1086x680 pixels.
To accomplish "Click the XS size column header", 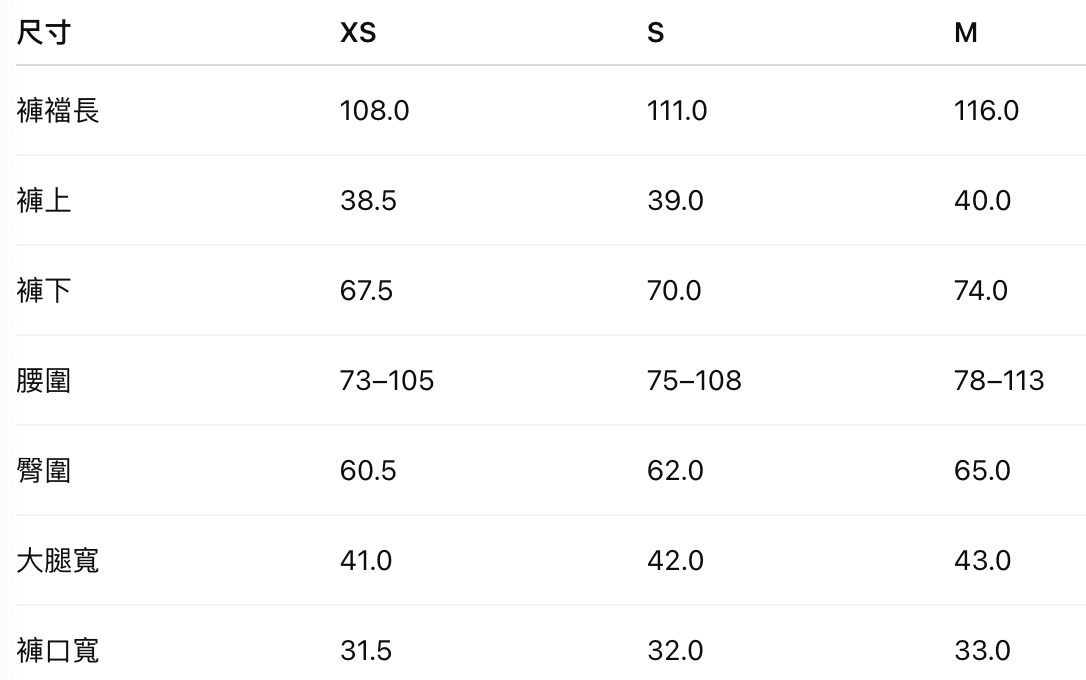I will (x=358, y=33).
